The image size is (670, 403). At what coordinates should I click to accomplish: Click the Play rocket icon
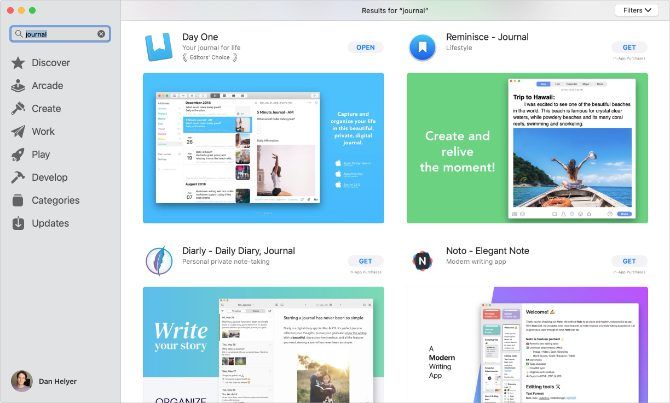18,155
